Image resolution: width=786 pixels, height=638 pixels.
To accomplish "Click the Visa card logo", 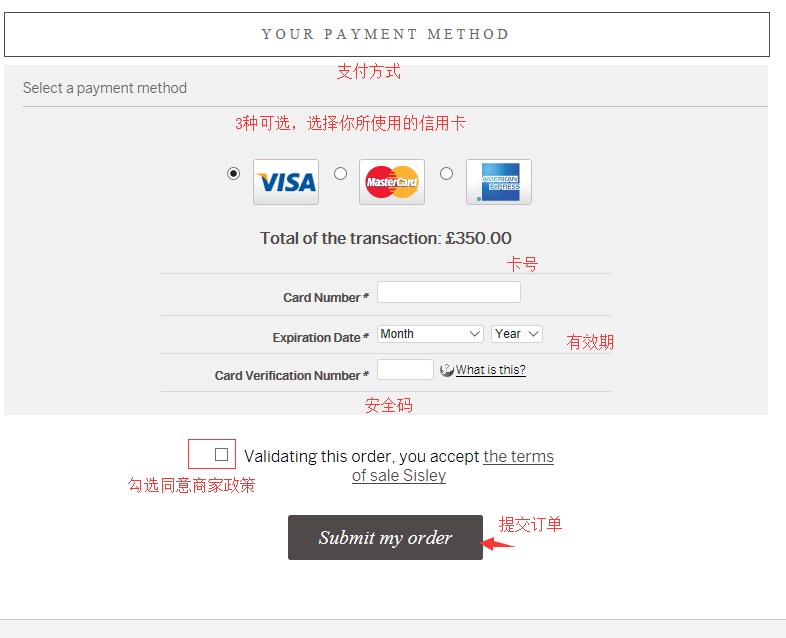I will pyautogui.click(x=286, y=182).
